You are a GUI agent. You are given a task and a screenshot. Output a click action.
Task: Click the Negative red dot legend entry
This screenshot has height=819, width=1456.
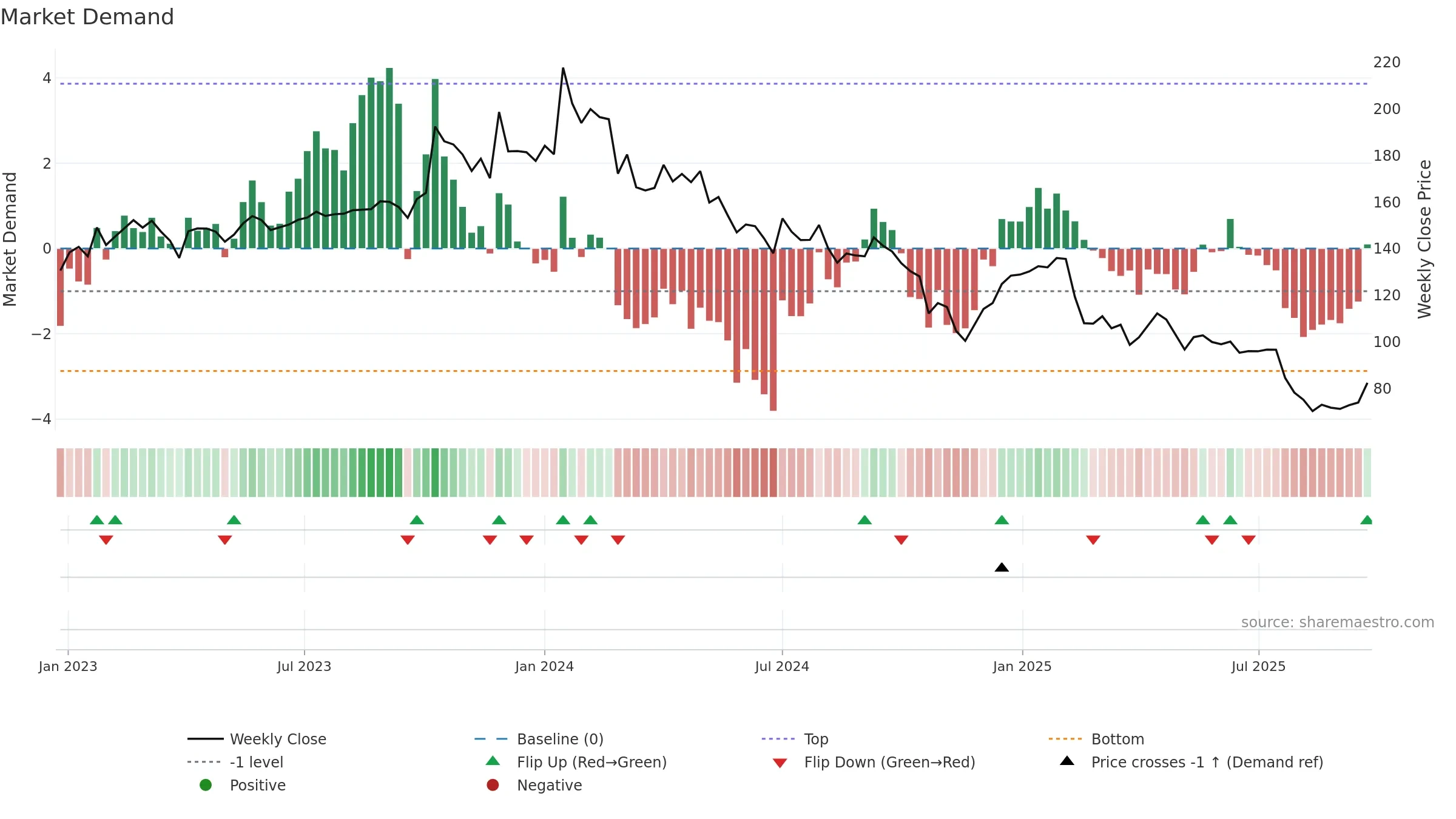[x=534, y=785]
